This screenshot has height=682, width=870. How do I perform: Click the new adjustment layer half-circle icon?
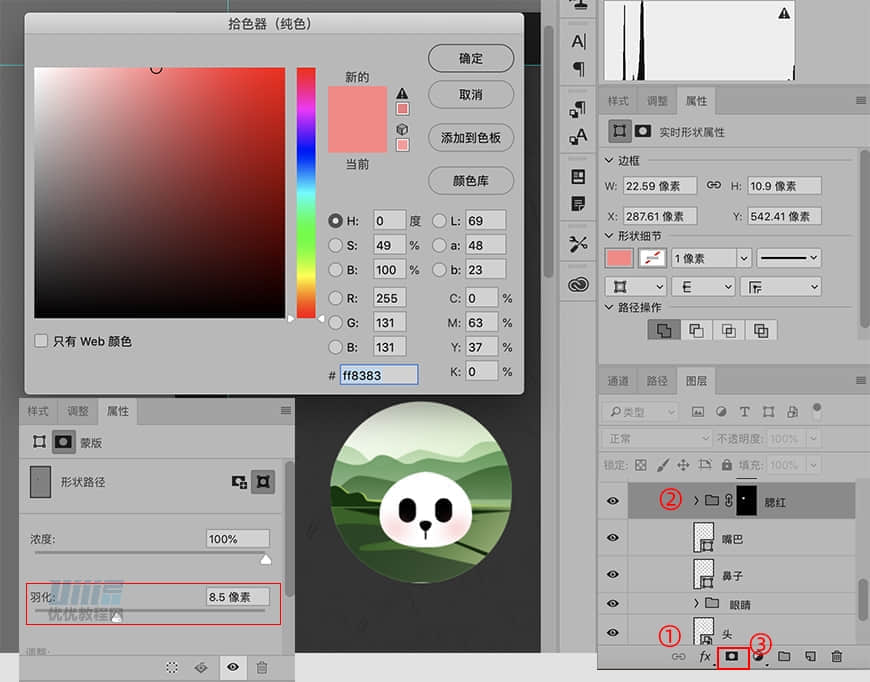757,657
